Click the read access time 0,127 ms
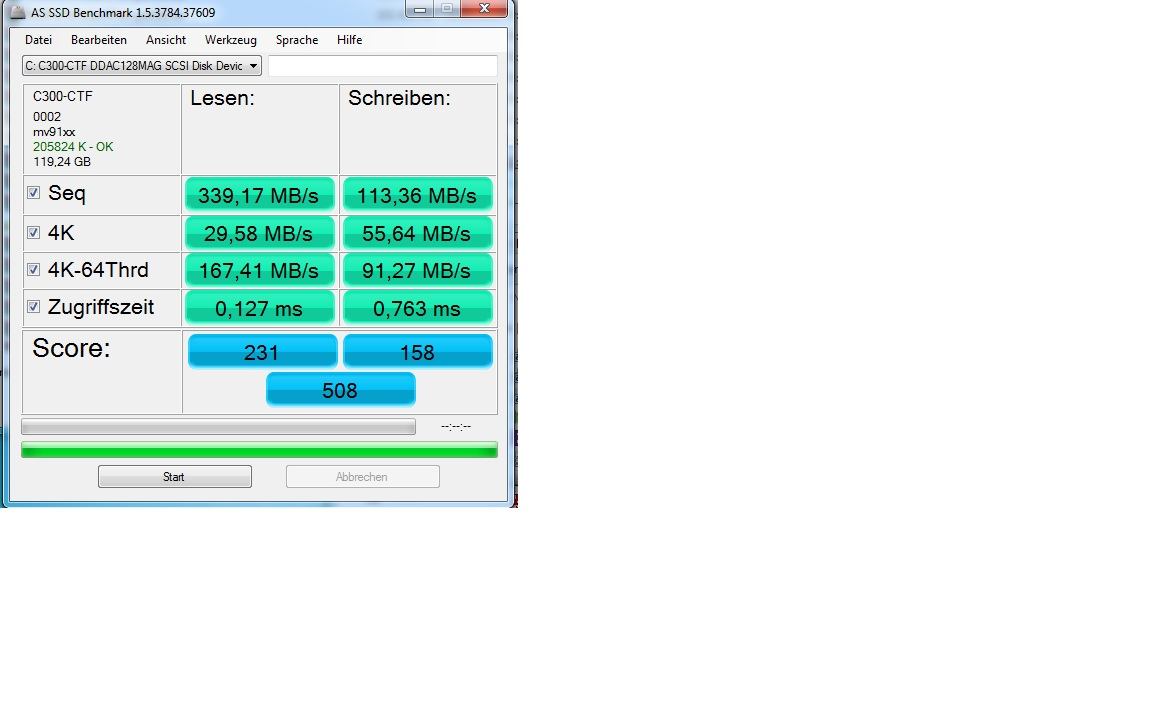Screen dimensions: 1152x720 pos(259,308)
